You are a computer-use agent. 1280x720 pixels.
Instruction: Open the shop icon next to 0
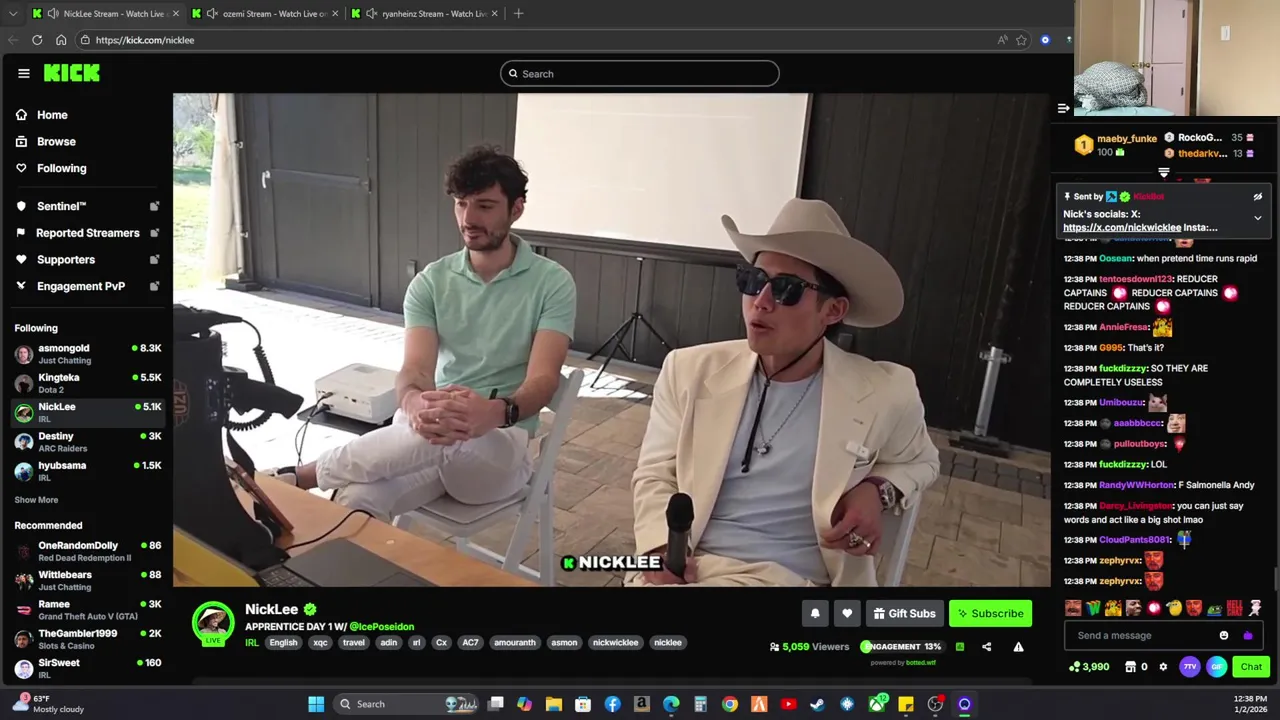pyautogui.click(x=1131, y=667)
